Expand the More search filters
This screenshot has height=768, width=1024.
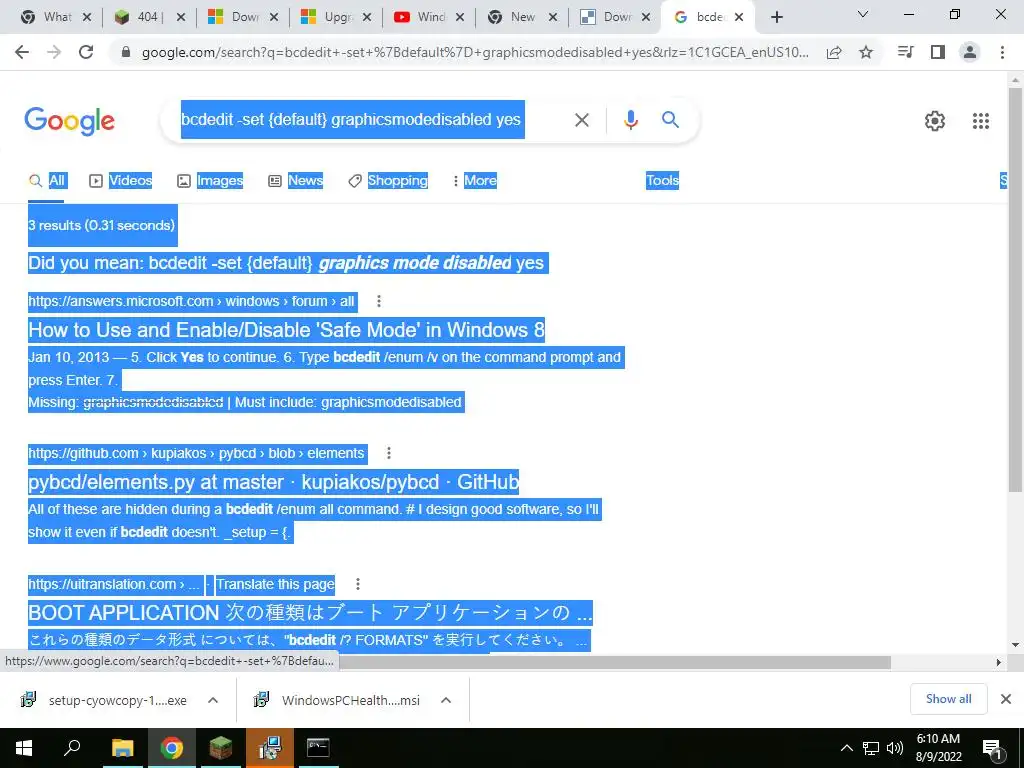pos(475,180)
